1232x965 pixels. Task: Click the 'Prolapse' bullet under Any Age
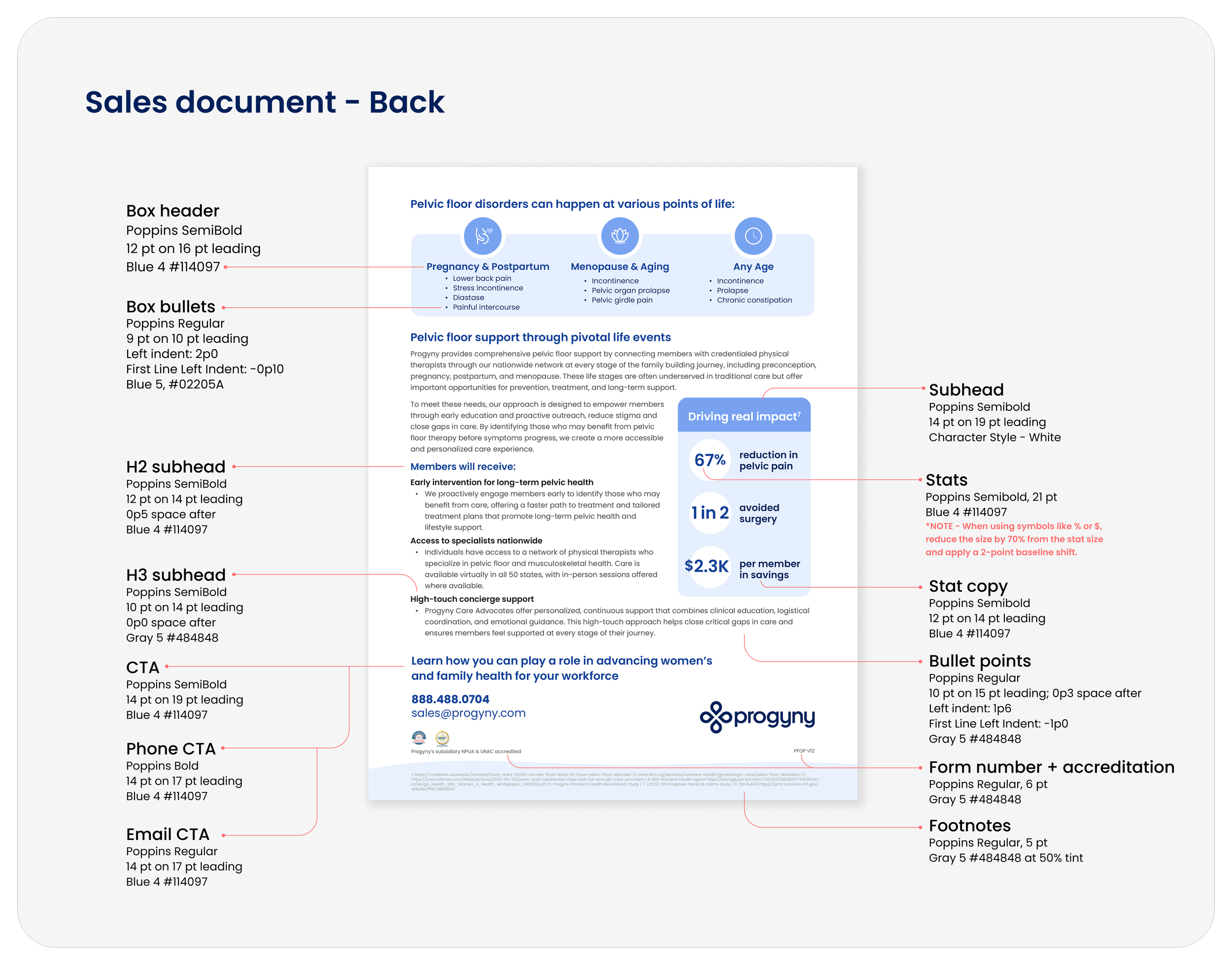(732, 291)
